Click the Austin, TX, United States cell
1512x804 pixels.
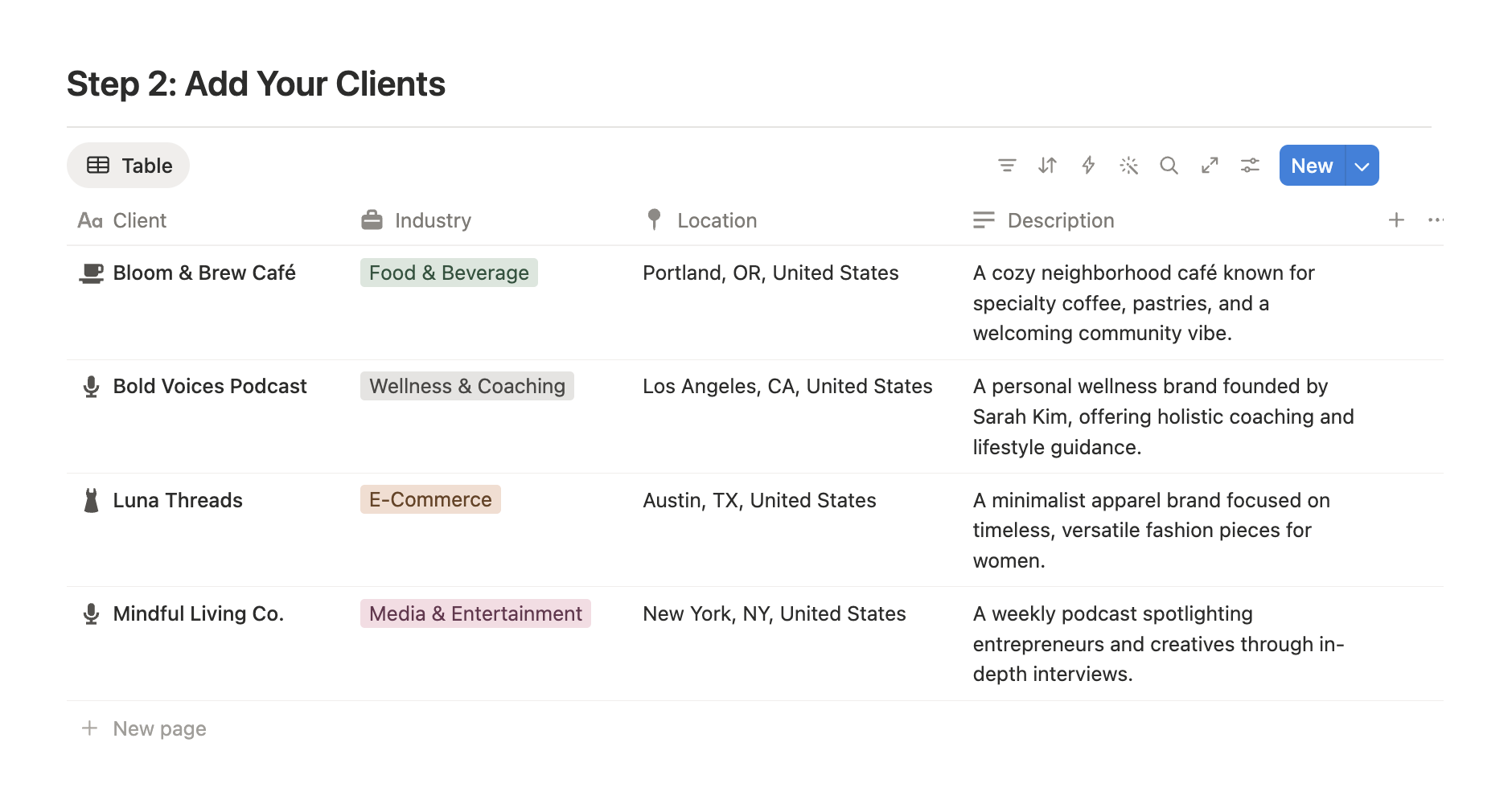pyautogui.click(x=759, y=500)
